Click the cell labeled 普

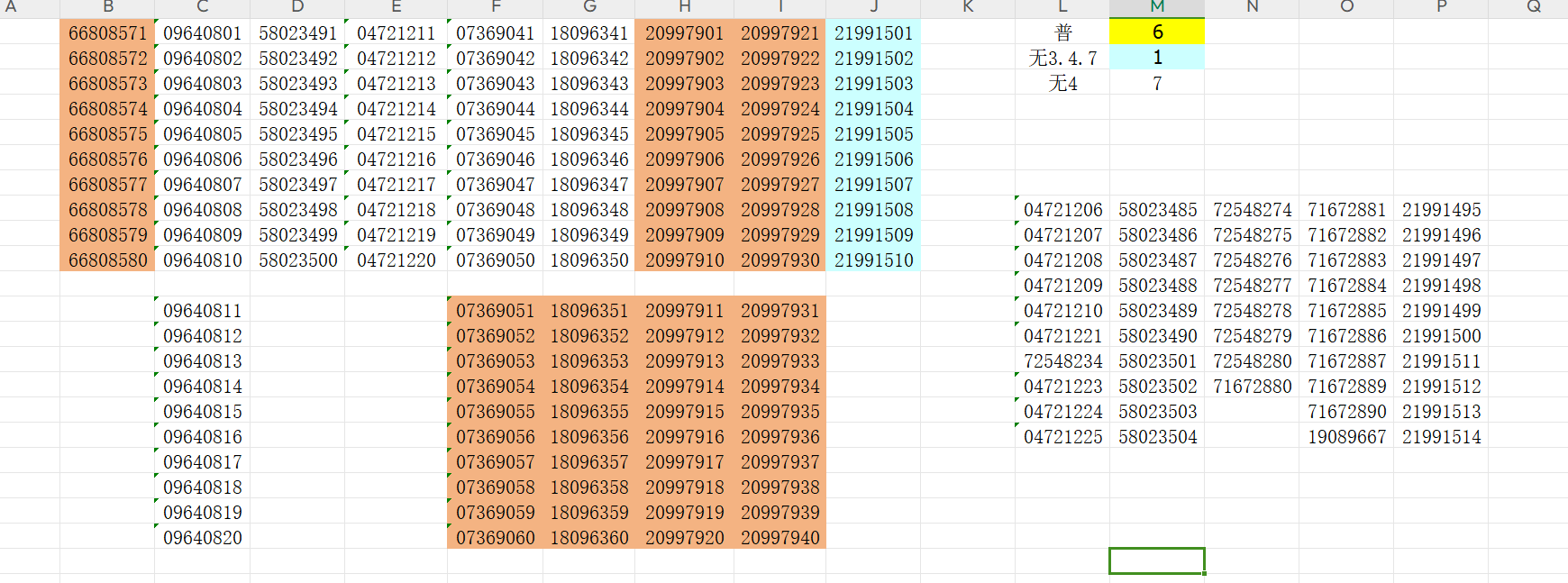tap(1062, 32)
